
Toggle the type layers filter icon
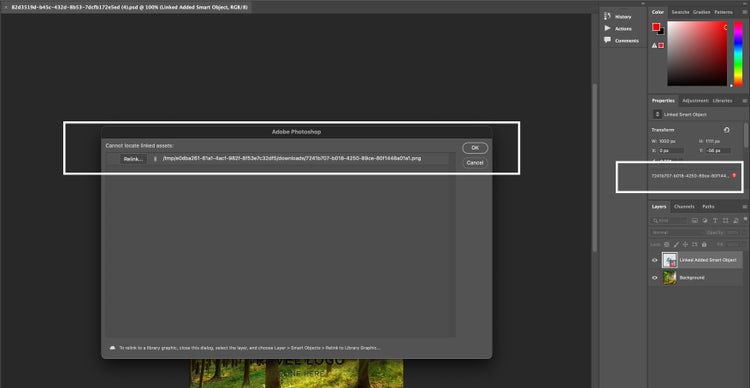pos(715,221)
